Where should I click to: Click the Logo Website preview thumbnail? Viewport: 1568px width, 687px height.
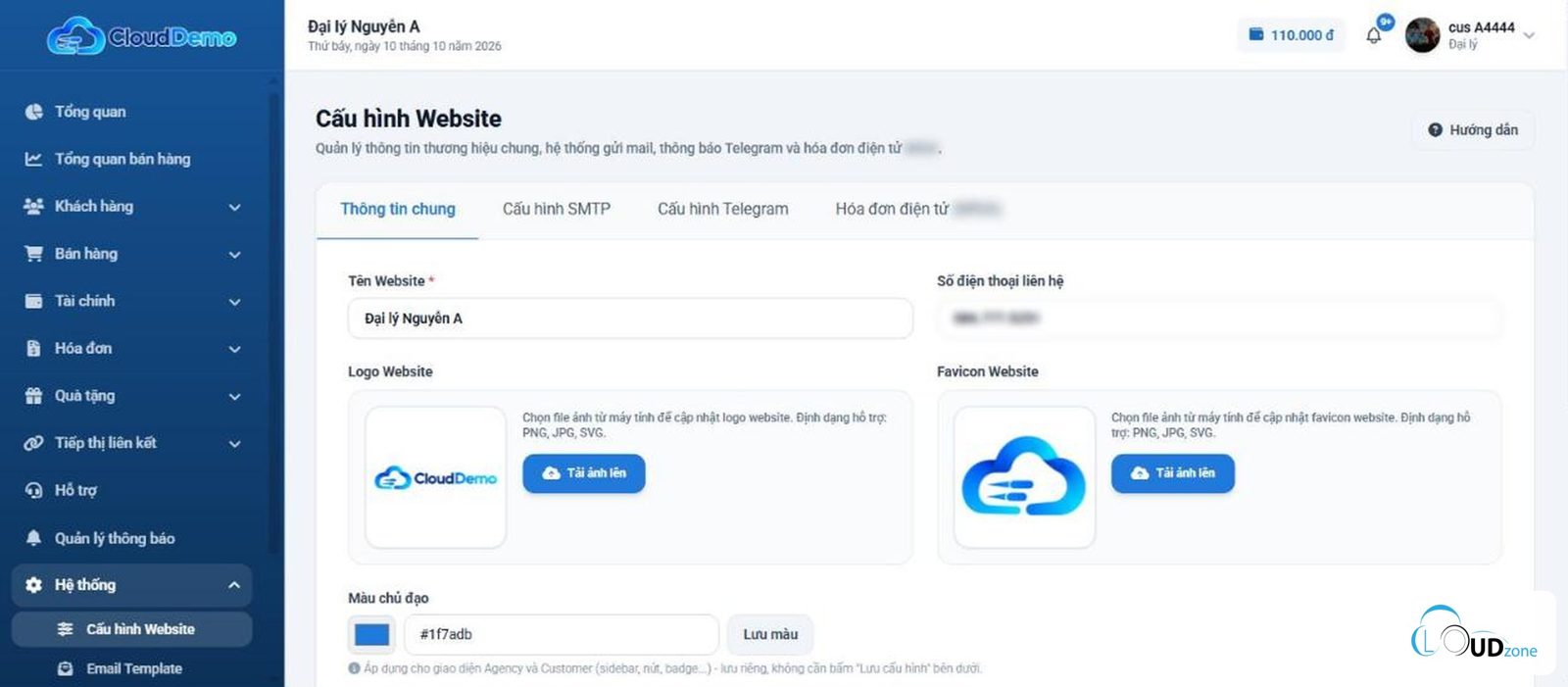435,477
